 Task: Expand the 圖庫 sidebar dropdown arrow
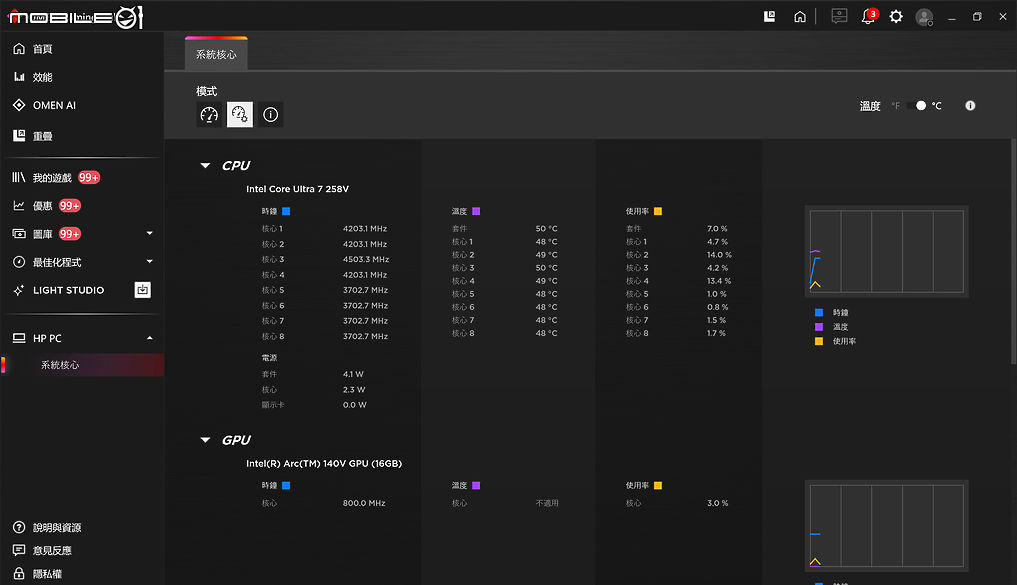pos(150,233)
